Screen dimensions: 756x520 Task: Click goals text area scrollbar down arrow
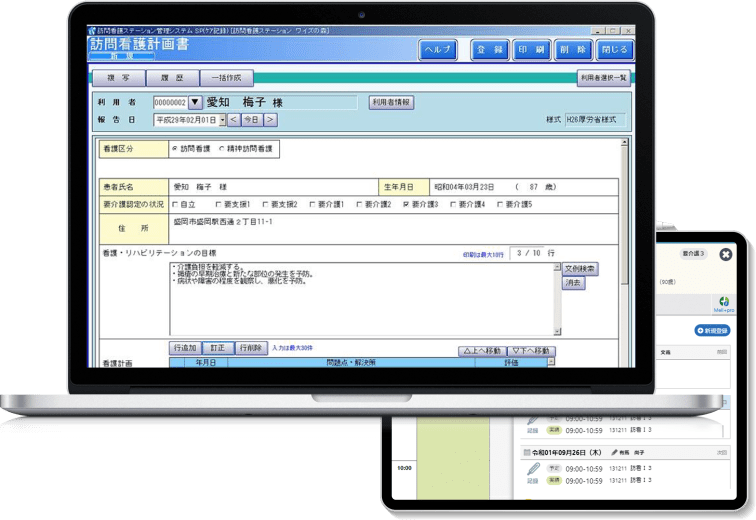point(557,332)
